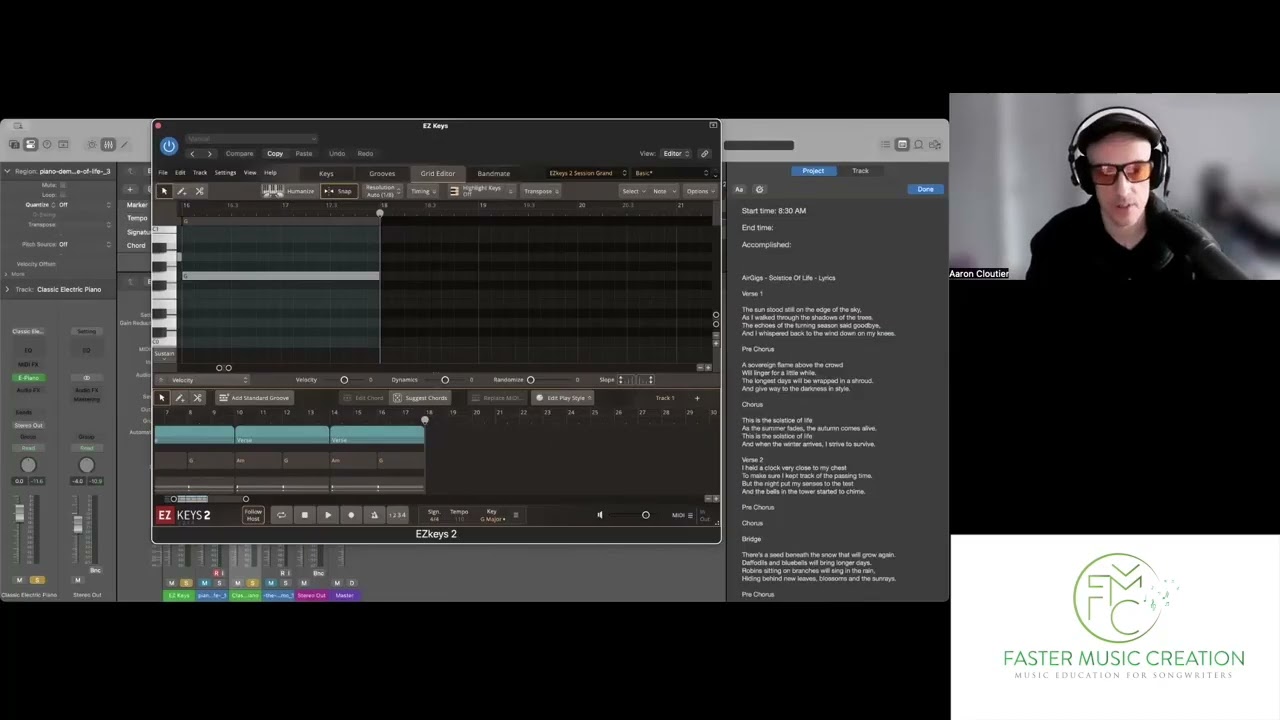The height and width of the screenshot is (720, 1280).
Task: Click the Record button in EZ Keys transport
Action: (x=350, y=515)
